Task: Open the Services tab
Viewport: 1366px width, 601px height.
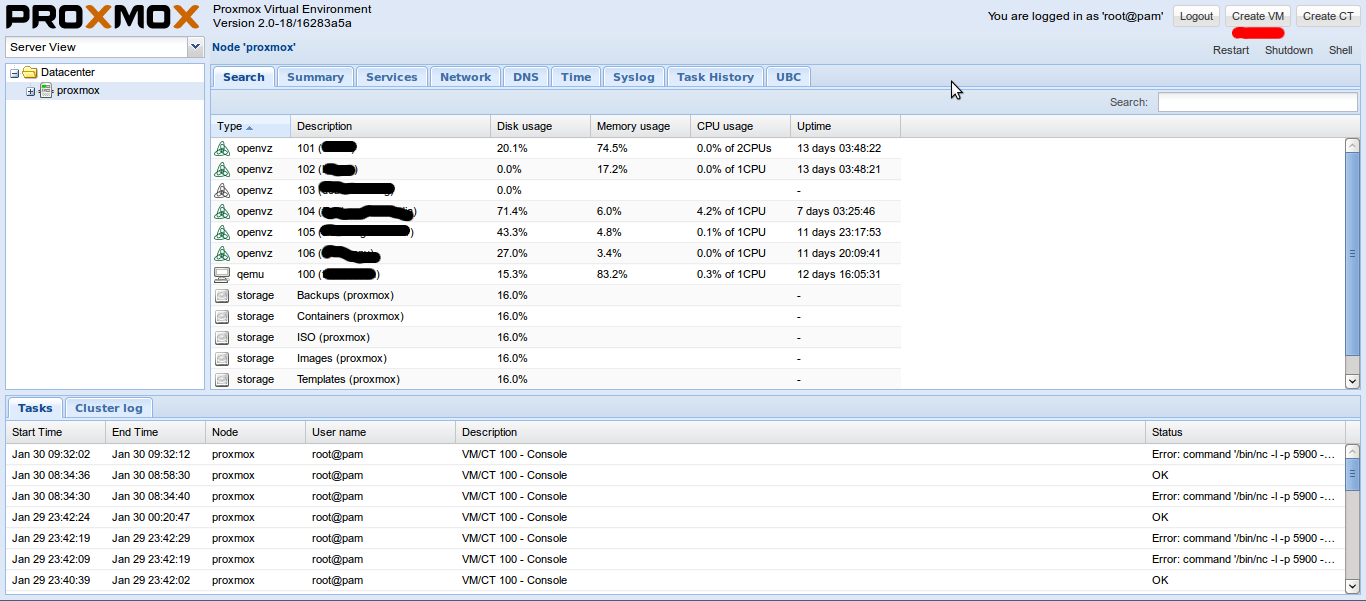Action: [x=392, y=77]
